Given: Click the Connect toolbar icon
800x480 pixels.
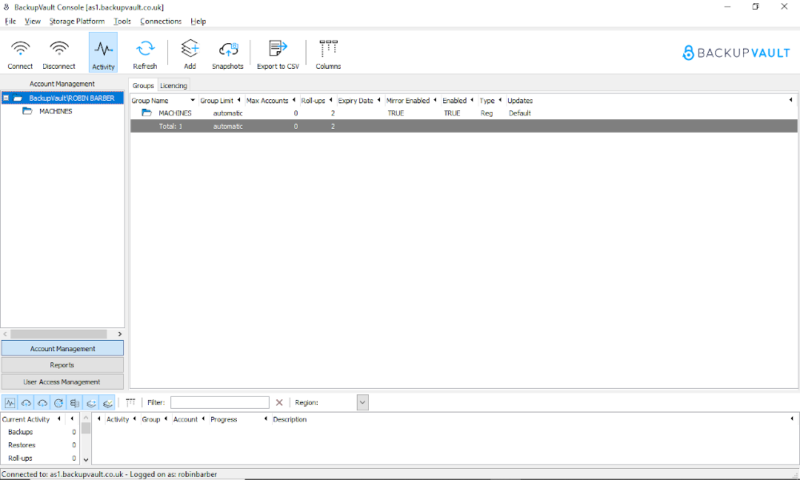Looking at the screenshot, I should (20, 52).
